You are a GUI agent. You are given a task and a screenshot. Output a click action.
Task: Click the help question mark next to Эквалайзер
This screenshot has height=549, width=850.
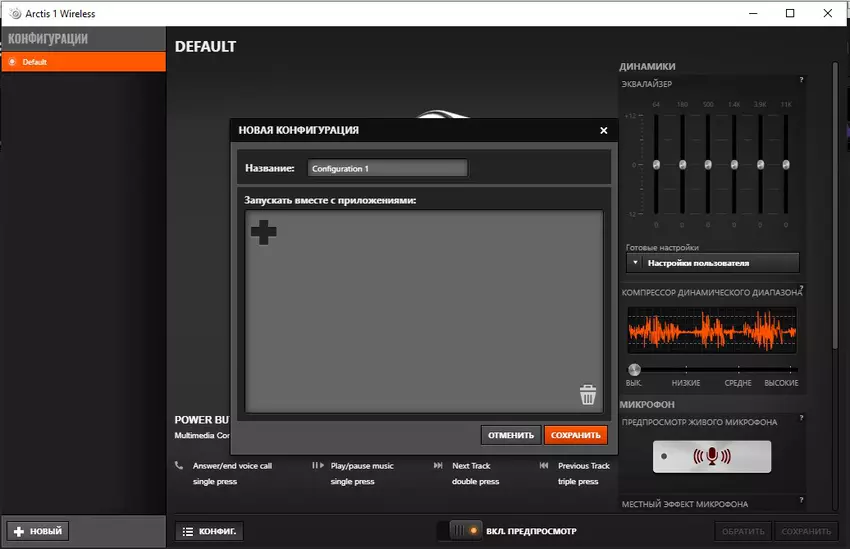(800, 80)
